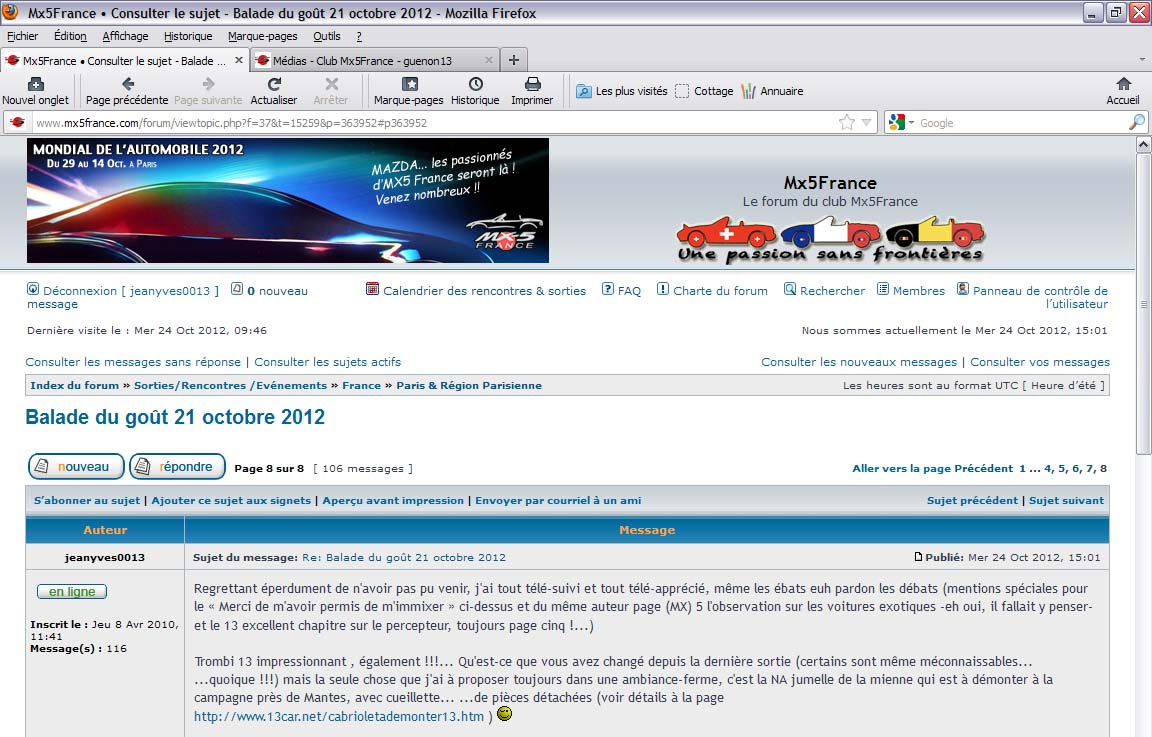1152x737 pixels.
Task: Click S'abonner au sujet
Action: click(x=87, y=500)
